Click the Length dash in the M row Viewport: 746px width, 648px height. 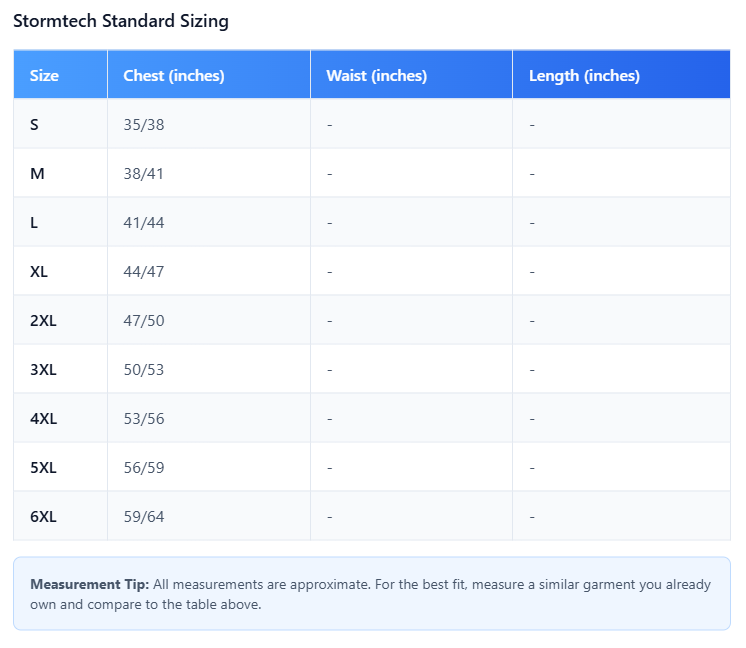coord(532,174)
